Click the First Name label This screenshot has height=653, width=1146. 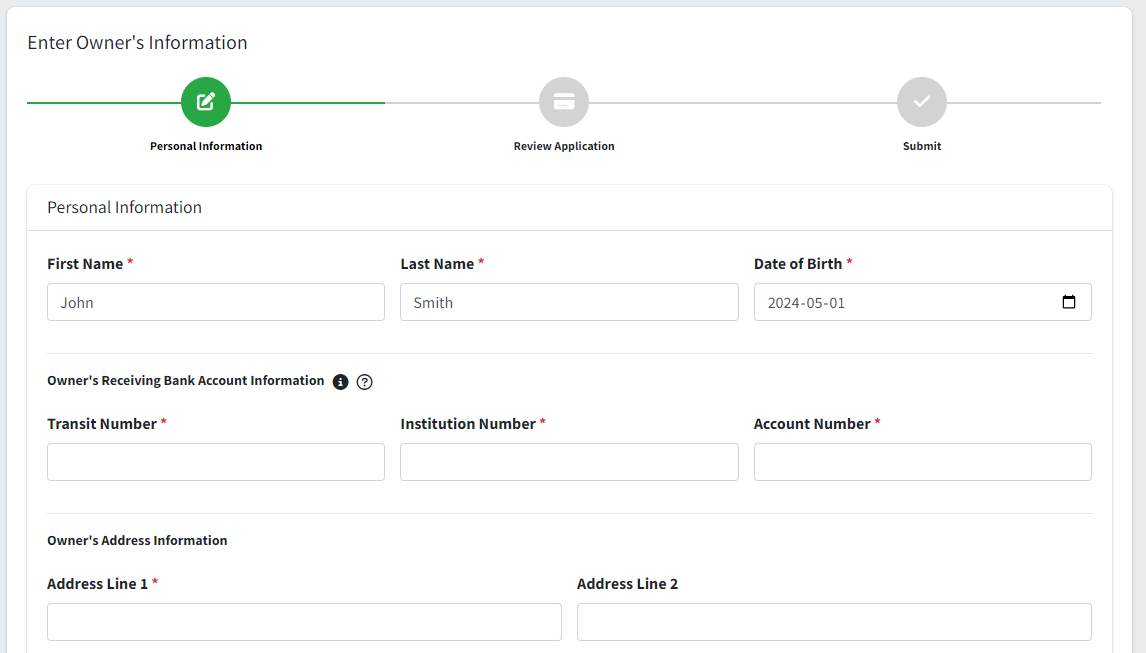[x=85, y=264]
